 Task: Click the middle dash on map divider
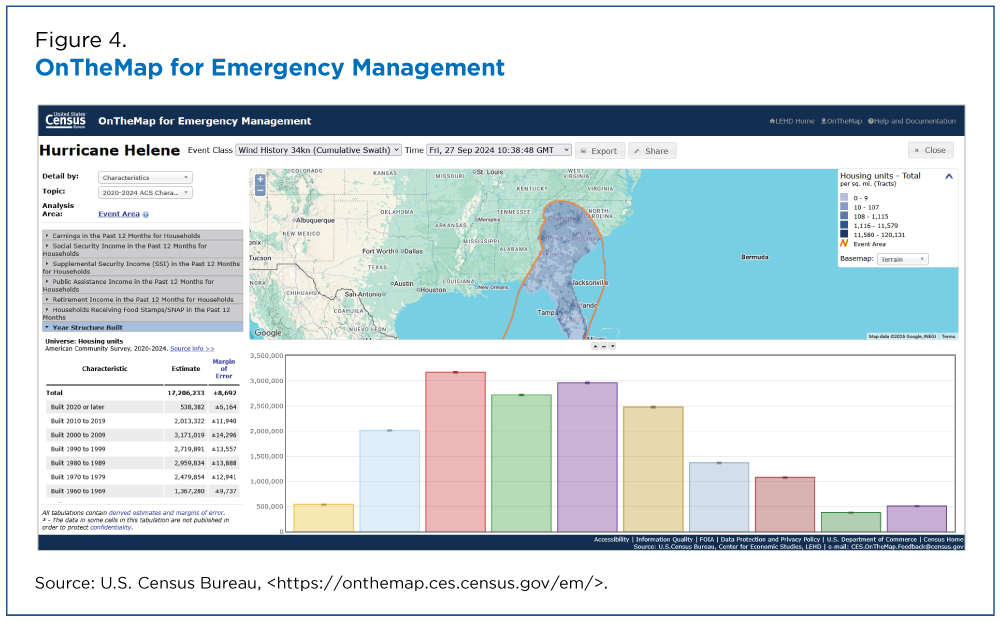click(604, 346)
